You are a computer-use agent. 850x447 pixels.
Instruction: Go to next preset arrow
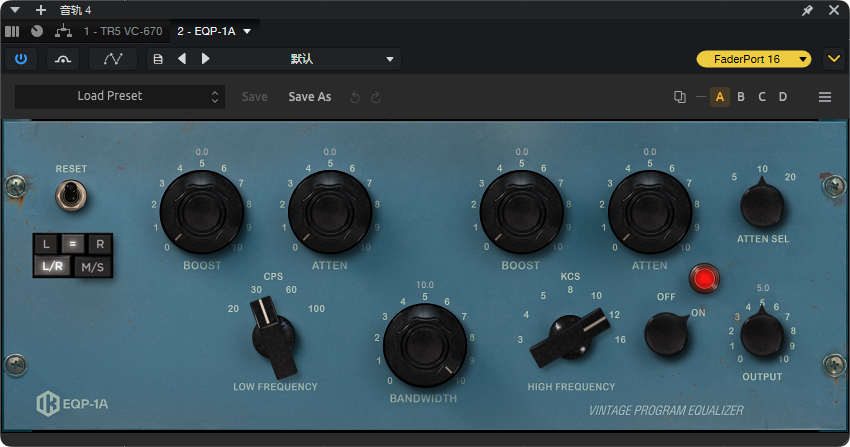[205, 59]
